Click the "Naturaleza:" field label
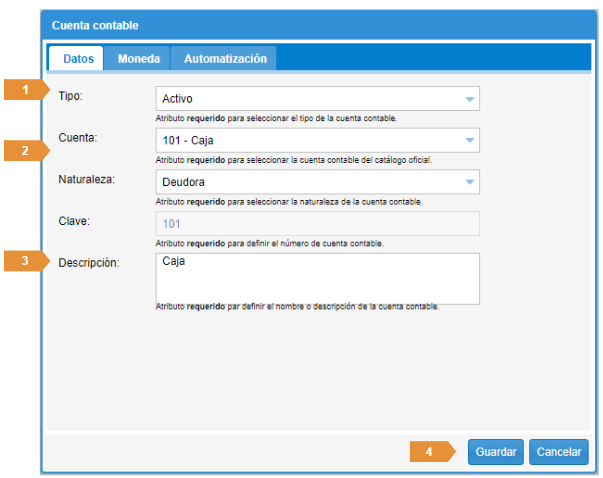The height and width of the screenshot is (478, 603). [88, 180]
